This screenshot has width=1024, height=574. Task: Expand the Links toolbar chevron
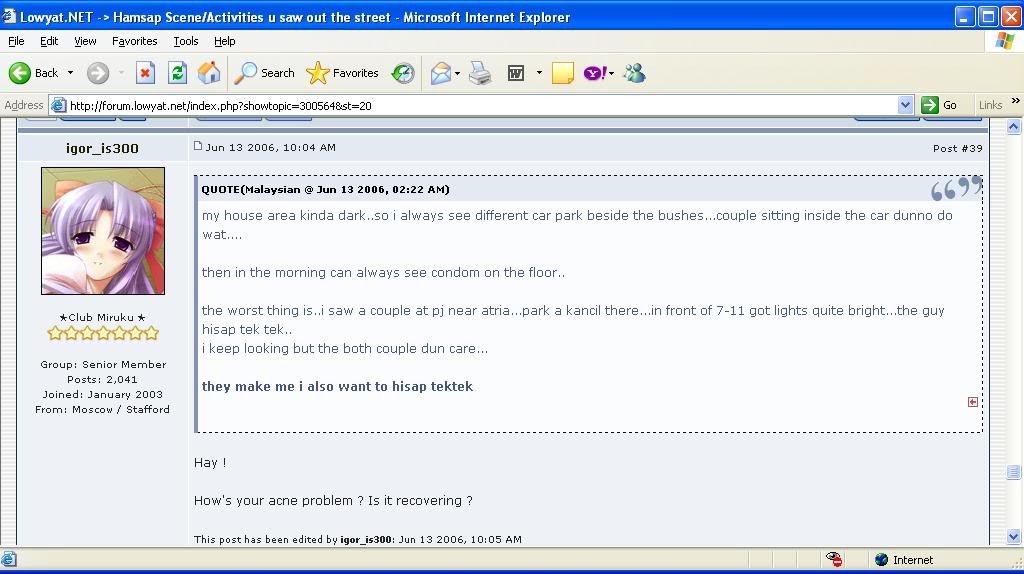[1016, 101]
